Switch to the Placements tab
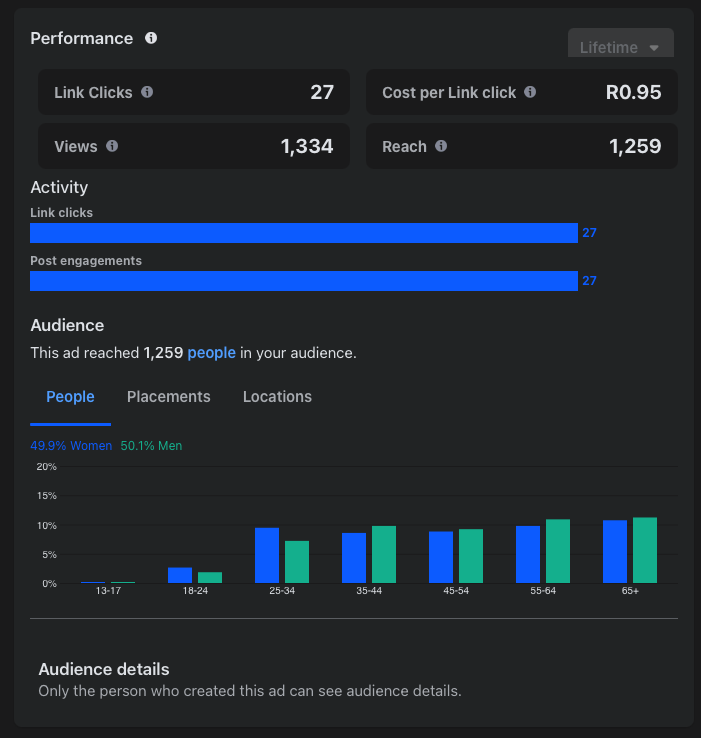 click(168, 397)
